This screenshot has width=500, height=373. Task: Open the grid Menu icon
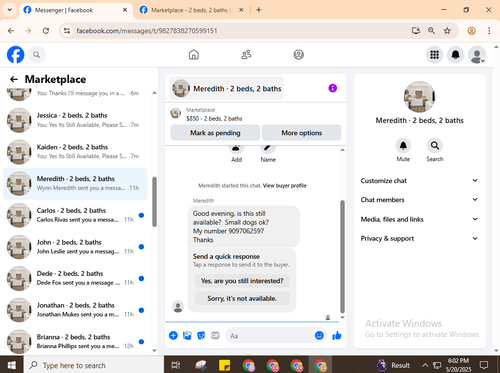(x=434, y=55)
